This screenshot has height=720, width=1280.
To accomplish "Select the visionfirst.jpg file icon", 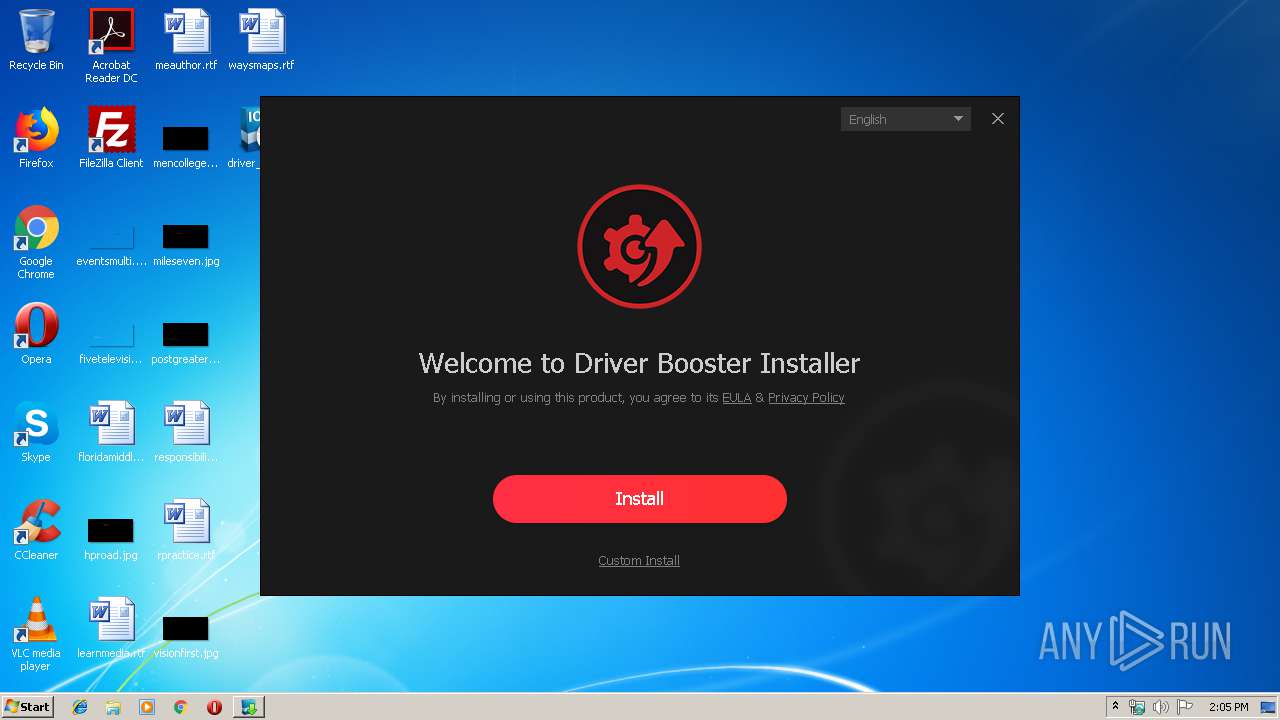I will (x=186, y=637).
